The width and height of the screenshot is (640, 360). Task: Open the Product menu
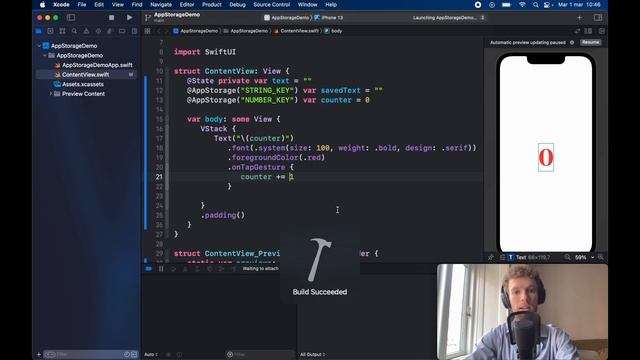211,5
